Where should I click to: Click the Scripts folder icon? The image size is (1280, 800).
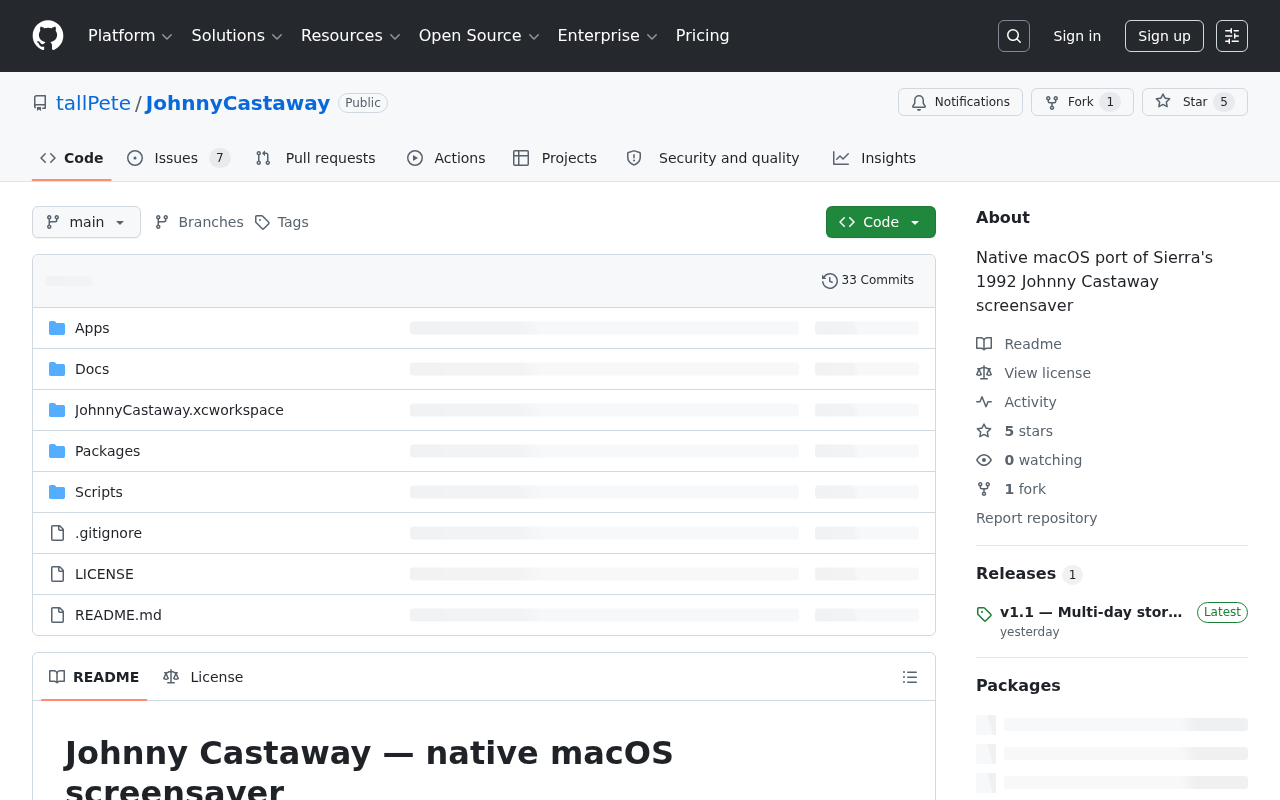[57, 492]
